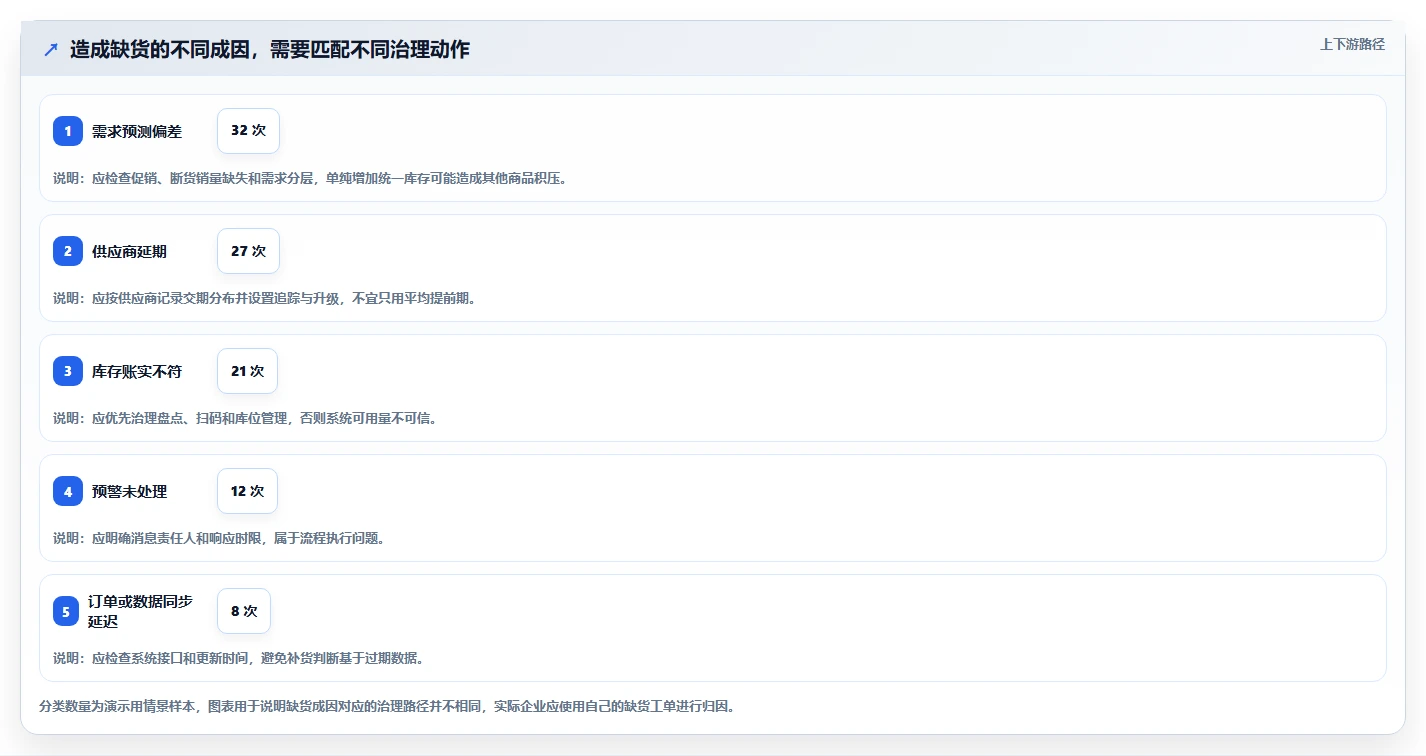
Task: Click the 供应商延期 cause label
Action: click(x=130, y=251)
